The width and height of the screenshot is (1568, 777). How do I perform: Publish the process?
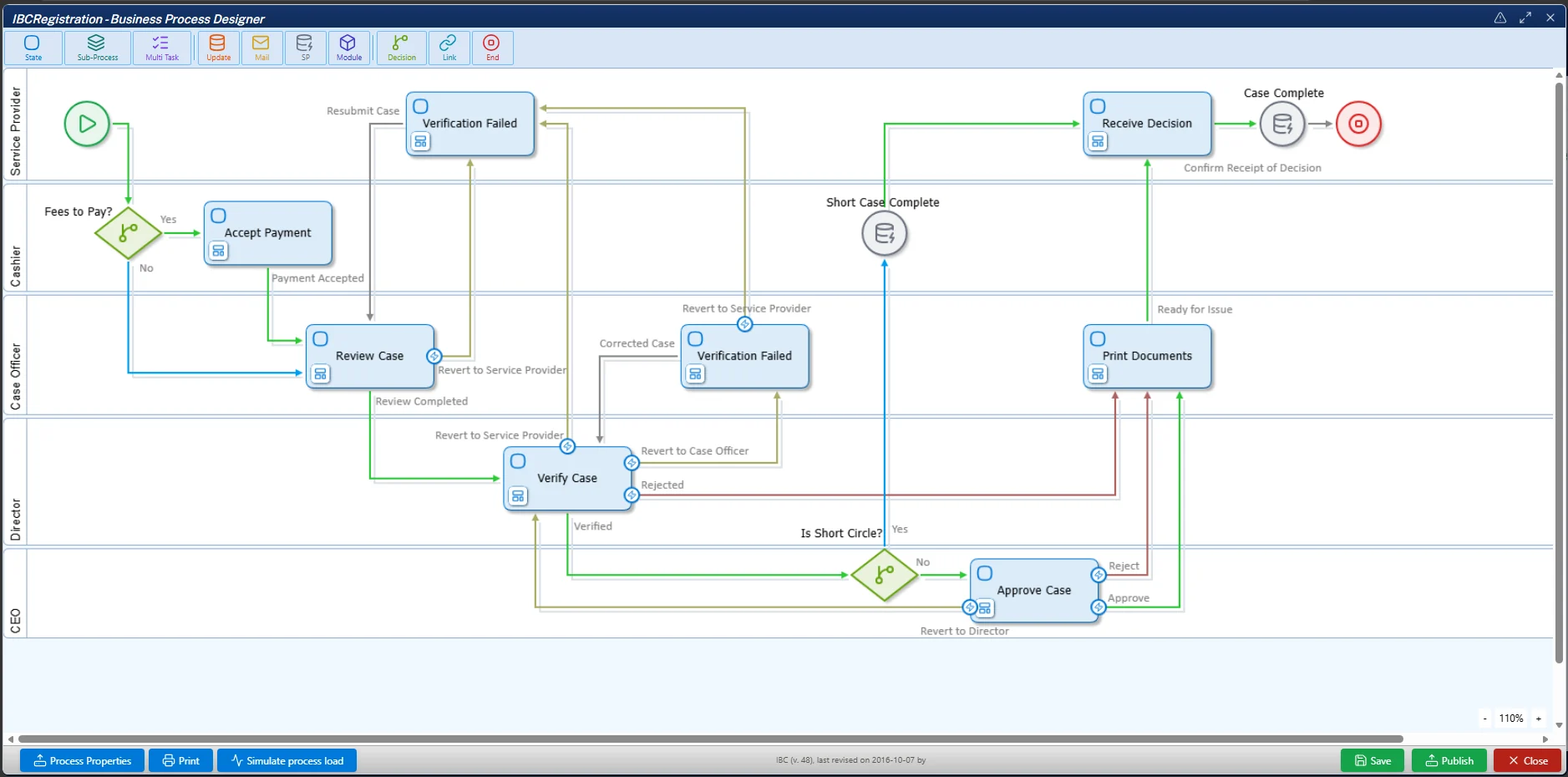(x=1449, y=760)
